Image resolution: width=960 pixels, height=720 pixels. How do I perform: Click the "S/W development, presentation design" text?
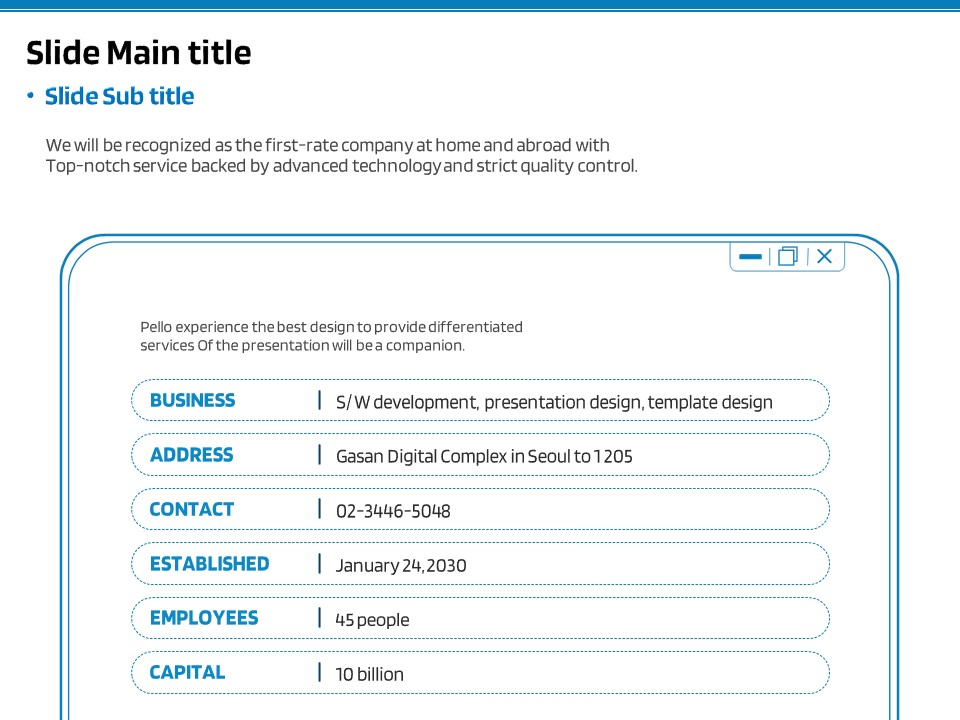(554, 403)
